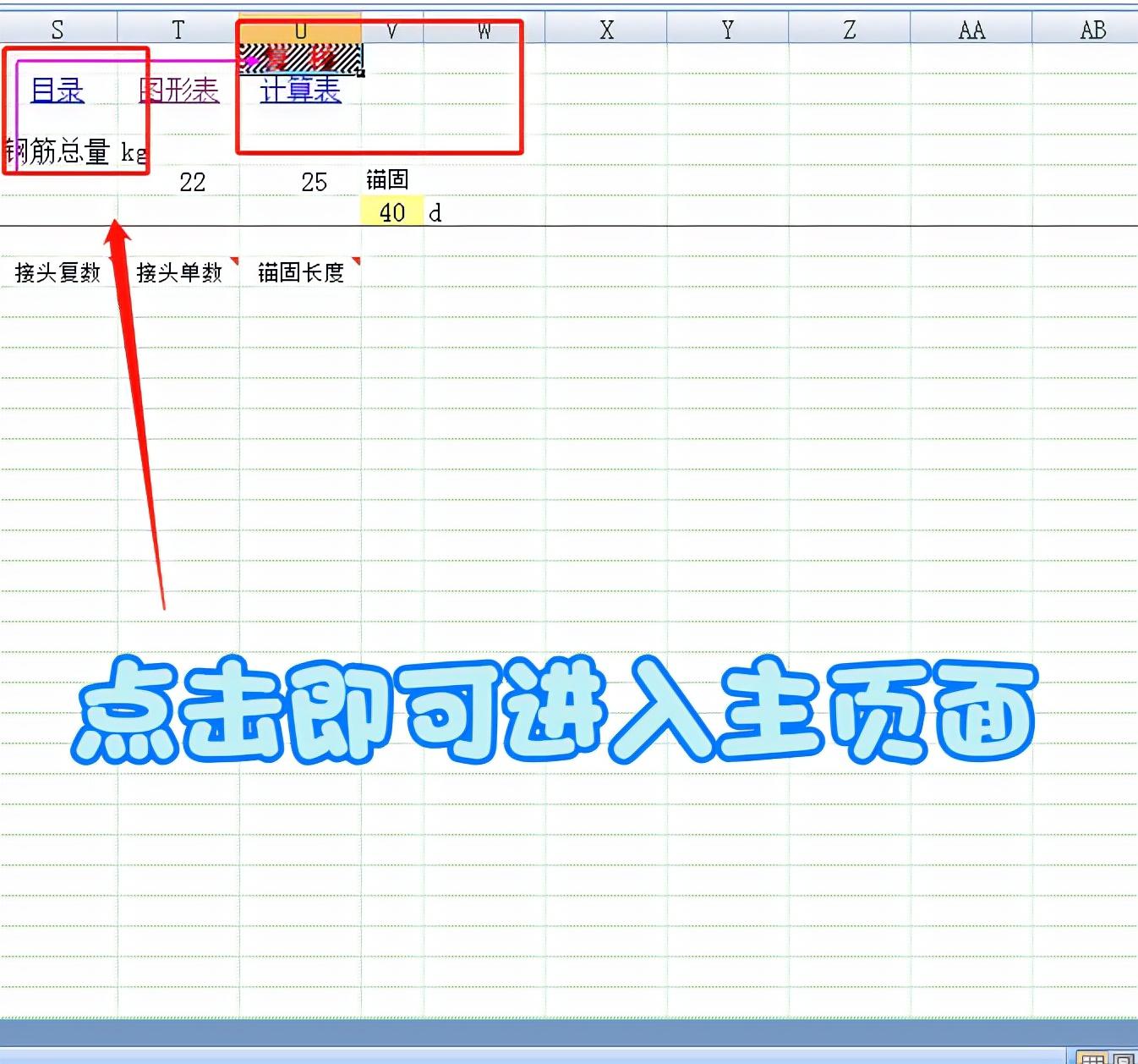This screenshot has height=1064, width=1138.
Task: Open the 计算表 hyperlink
Action: tap(300, 90)
